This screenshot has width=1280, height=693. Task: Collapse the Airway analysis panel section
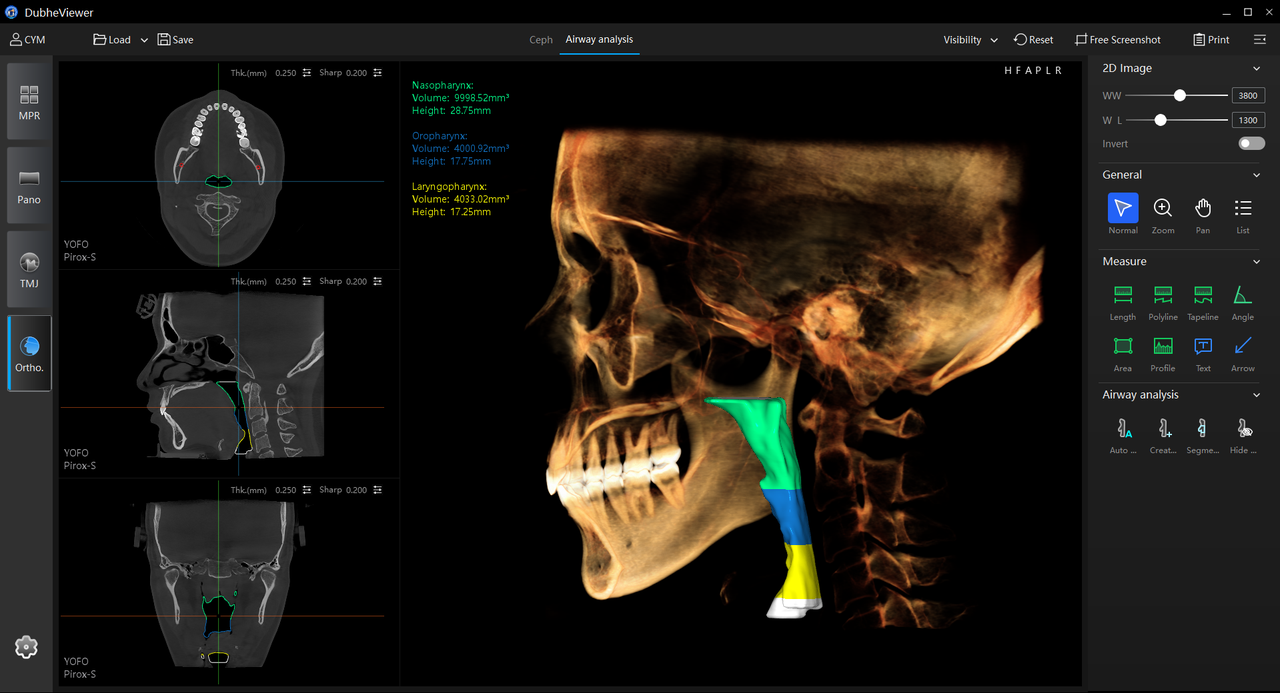[x=1257, y=395]
